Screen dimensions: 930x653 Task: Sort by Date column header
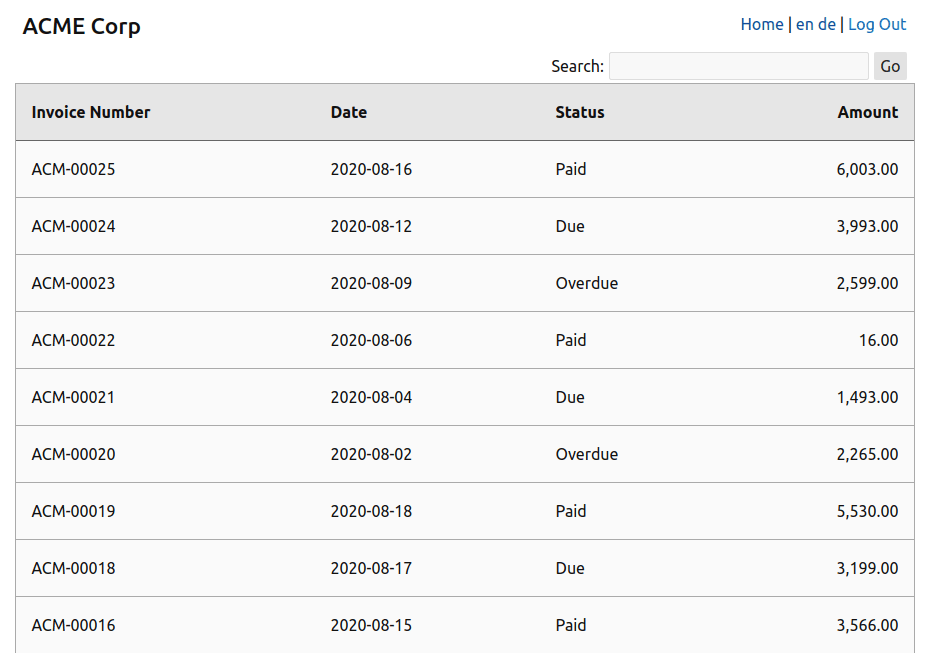tap(349, 112)
